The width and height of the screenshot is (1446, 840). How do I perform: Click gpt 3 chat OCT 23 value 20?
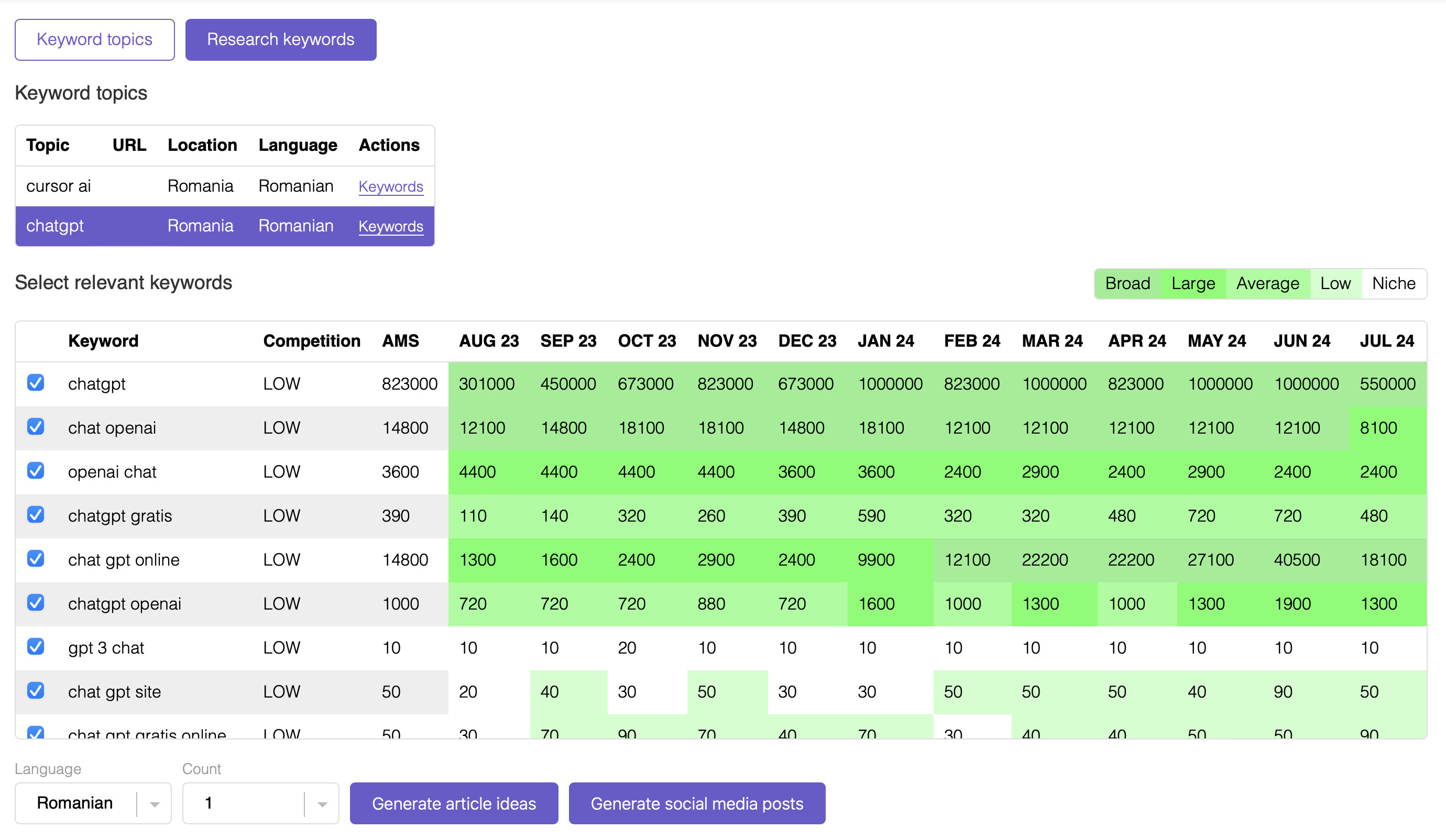pos(627,648)
